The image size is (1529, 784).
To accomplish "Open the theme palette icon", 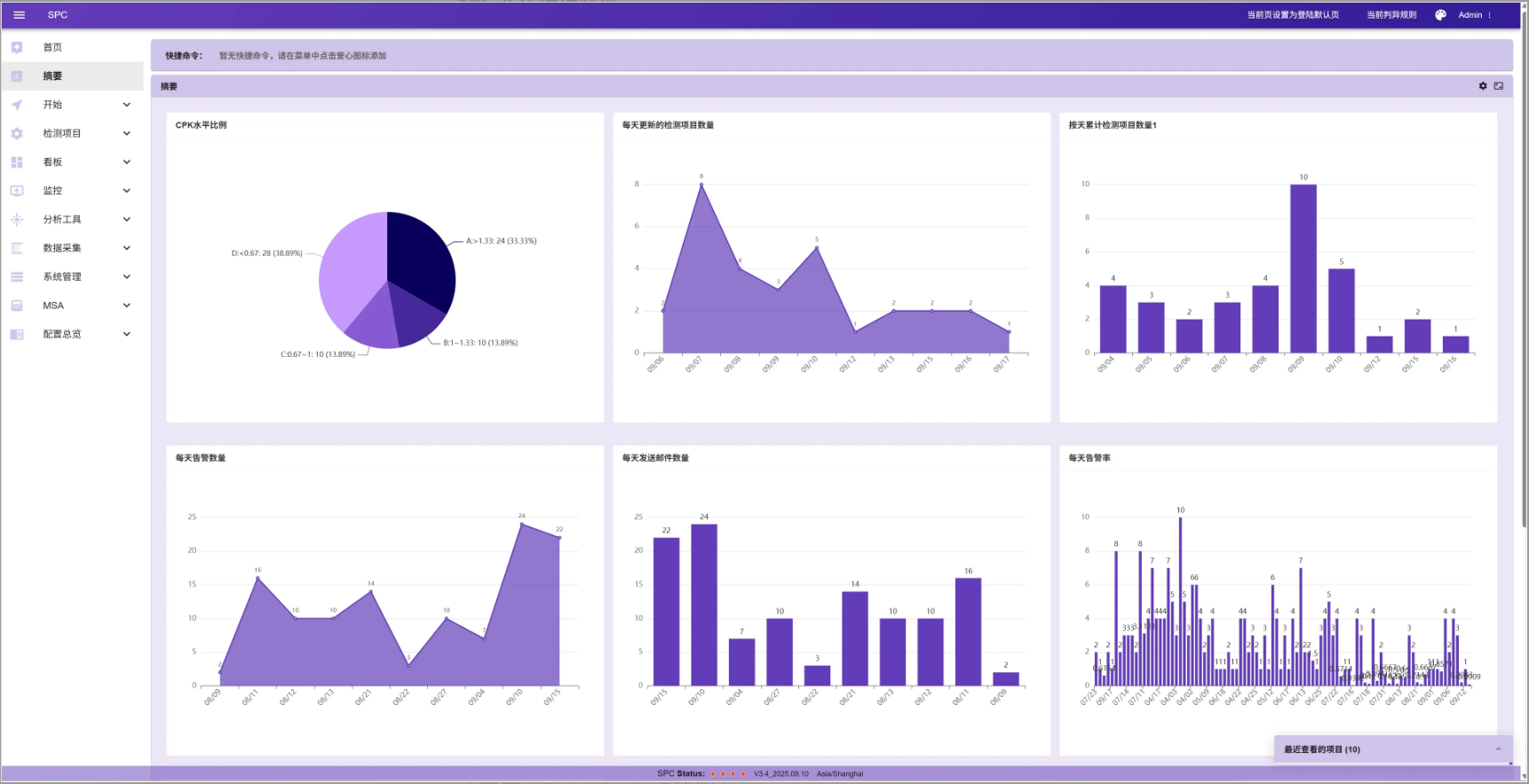I will pyautogui.click(x=1440, y=15).
